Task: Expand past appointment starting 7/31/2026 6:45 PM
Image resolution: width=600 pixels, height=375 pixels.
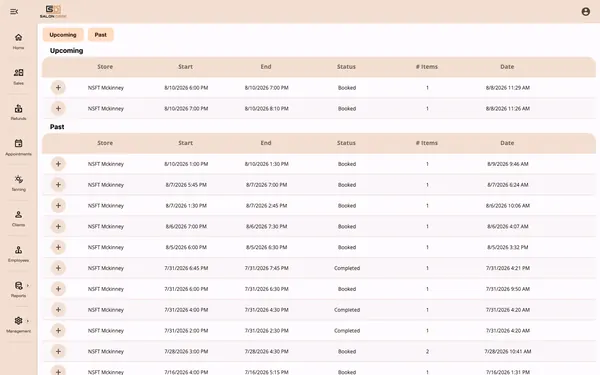Action: [x=58, y=268]
